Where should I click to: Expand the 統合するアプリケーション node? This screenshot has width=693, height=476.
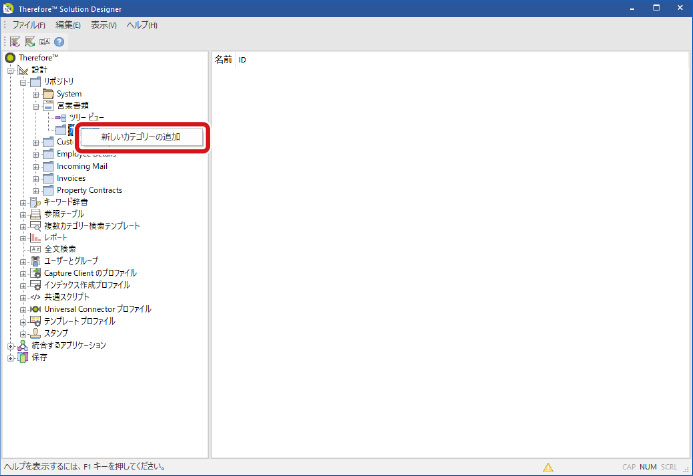tap(11, 345)
